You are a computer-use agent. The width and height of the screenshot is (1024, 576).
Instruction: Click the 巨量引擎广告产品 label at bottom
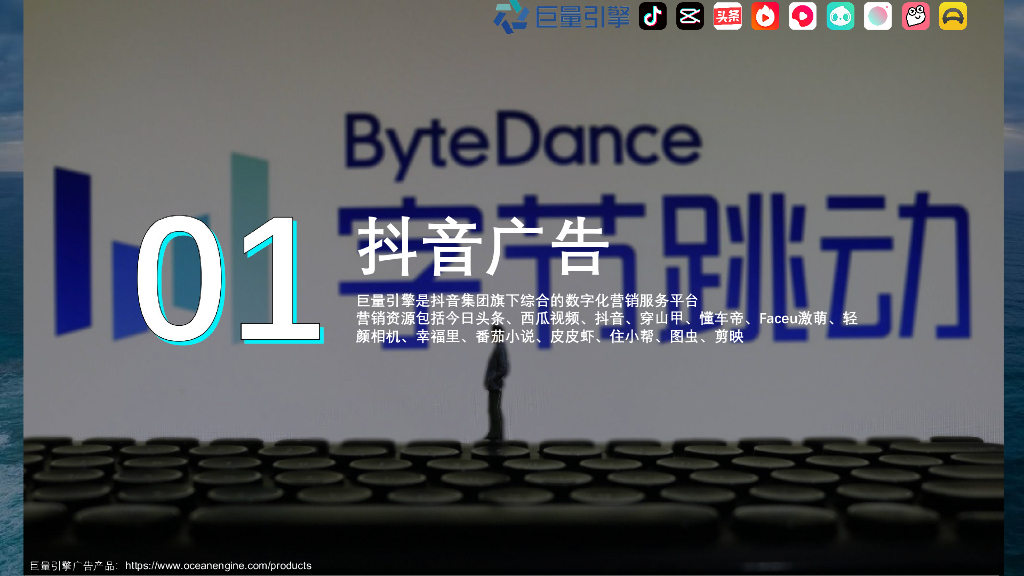click(73, 566)
